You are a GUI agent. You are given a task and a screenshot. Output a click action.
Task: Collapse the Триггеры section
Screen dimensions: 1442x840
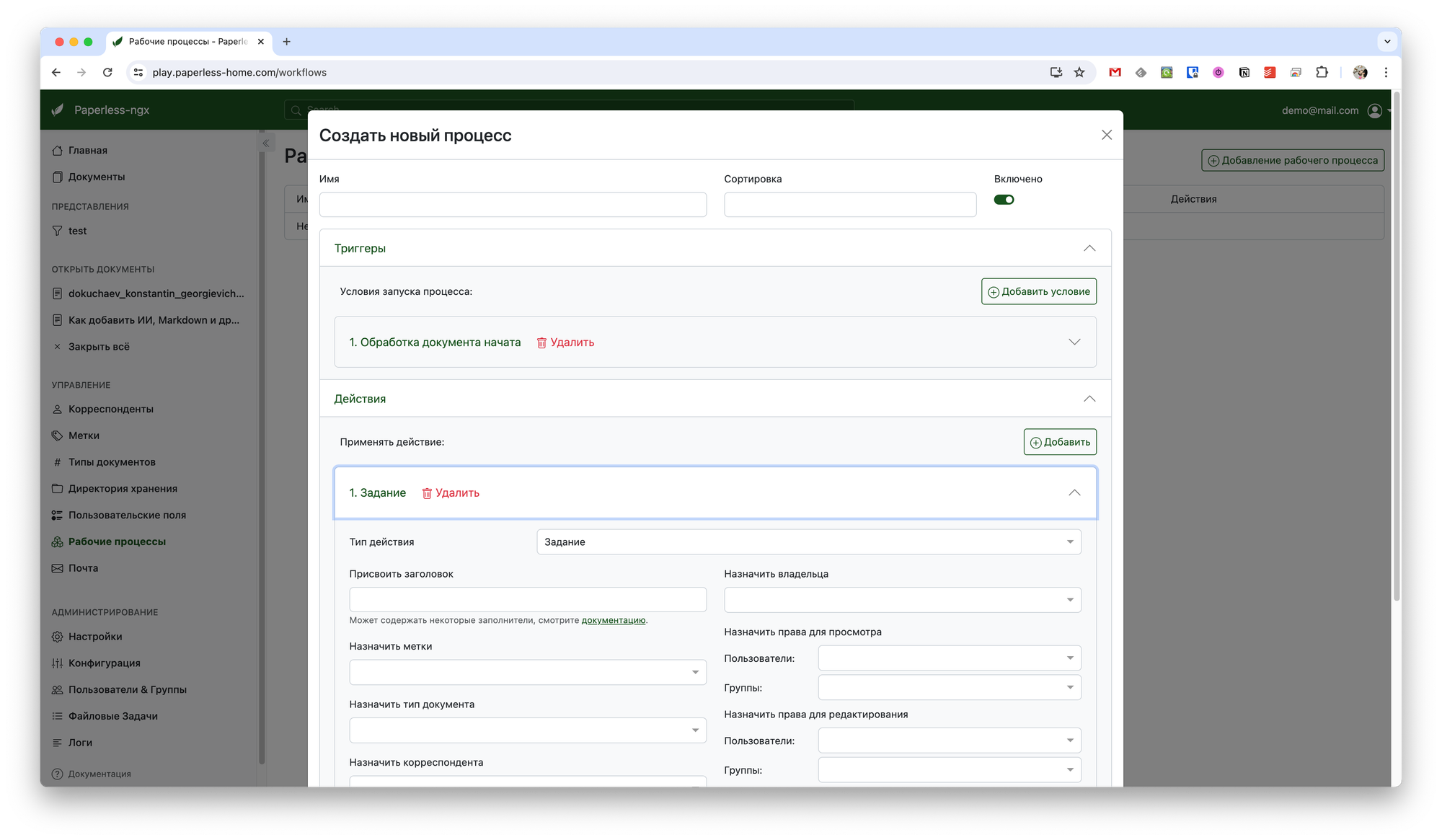pos(1089,248)
